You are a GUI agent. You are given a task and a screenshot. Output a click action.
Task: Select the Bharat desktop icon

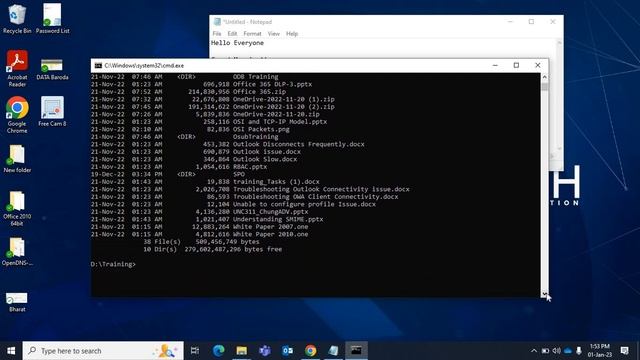tap(17, 302)
